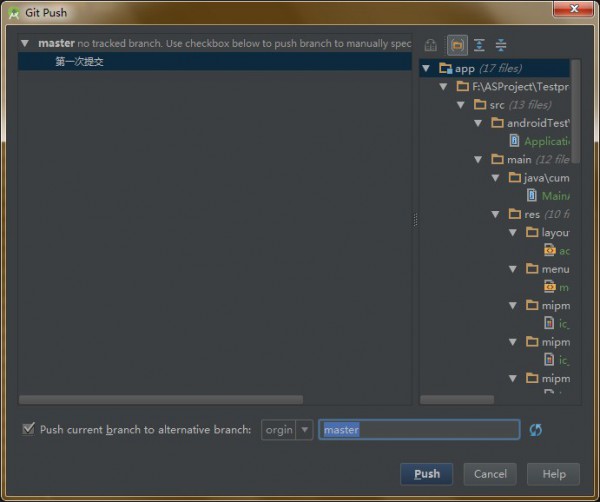Click the bold master branch label
Screen dimensions: 600x502
56,43
